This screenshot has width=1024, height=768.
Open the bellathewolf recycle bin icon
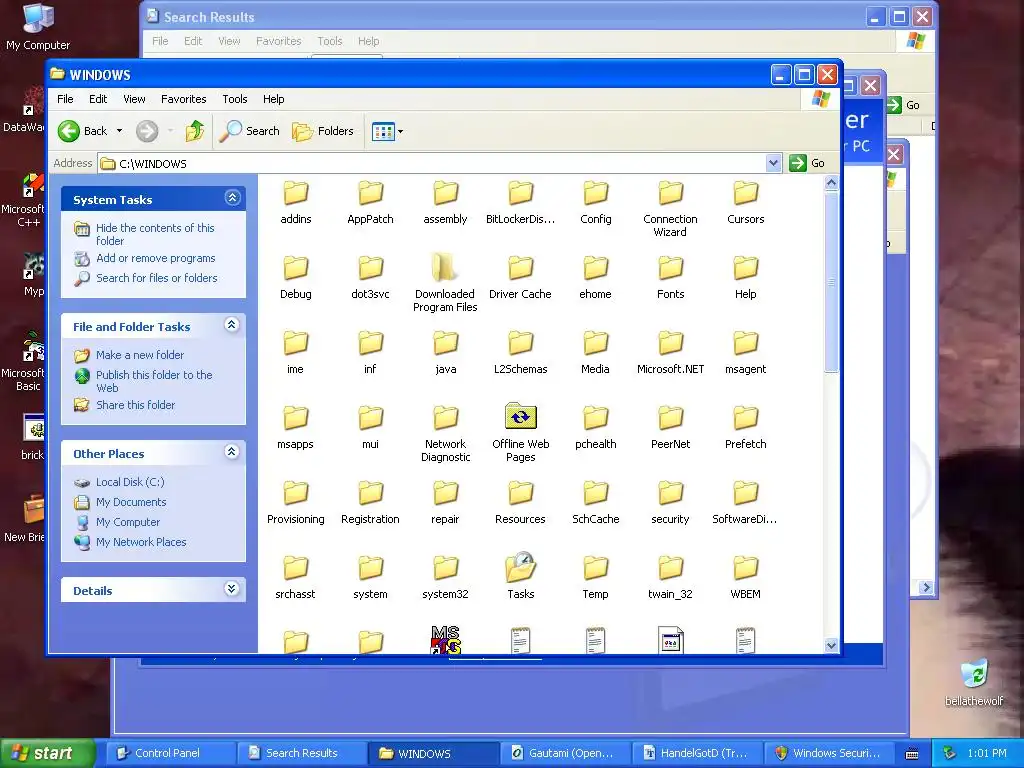click(x=974, y=683)
